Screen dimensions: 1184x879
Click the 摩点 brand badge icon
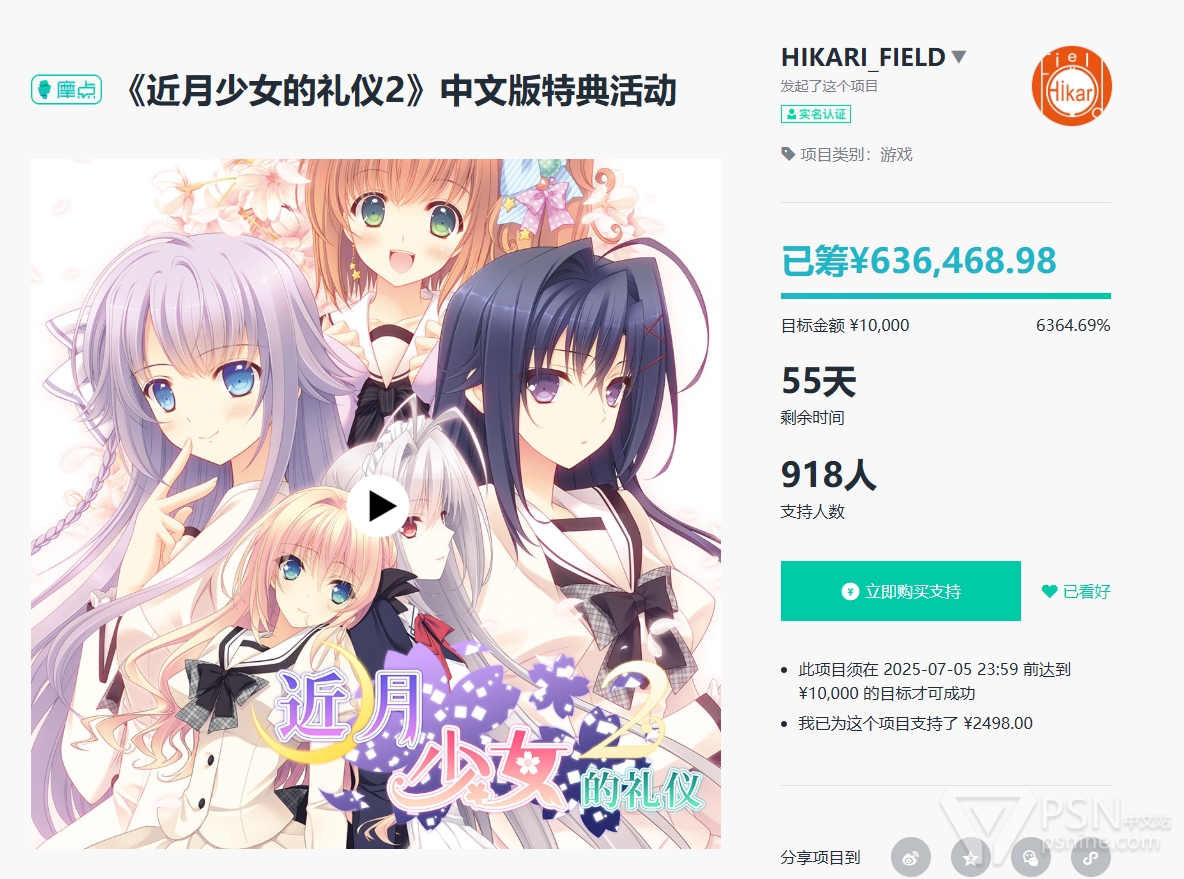click(66, 90)
